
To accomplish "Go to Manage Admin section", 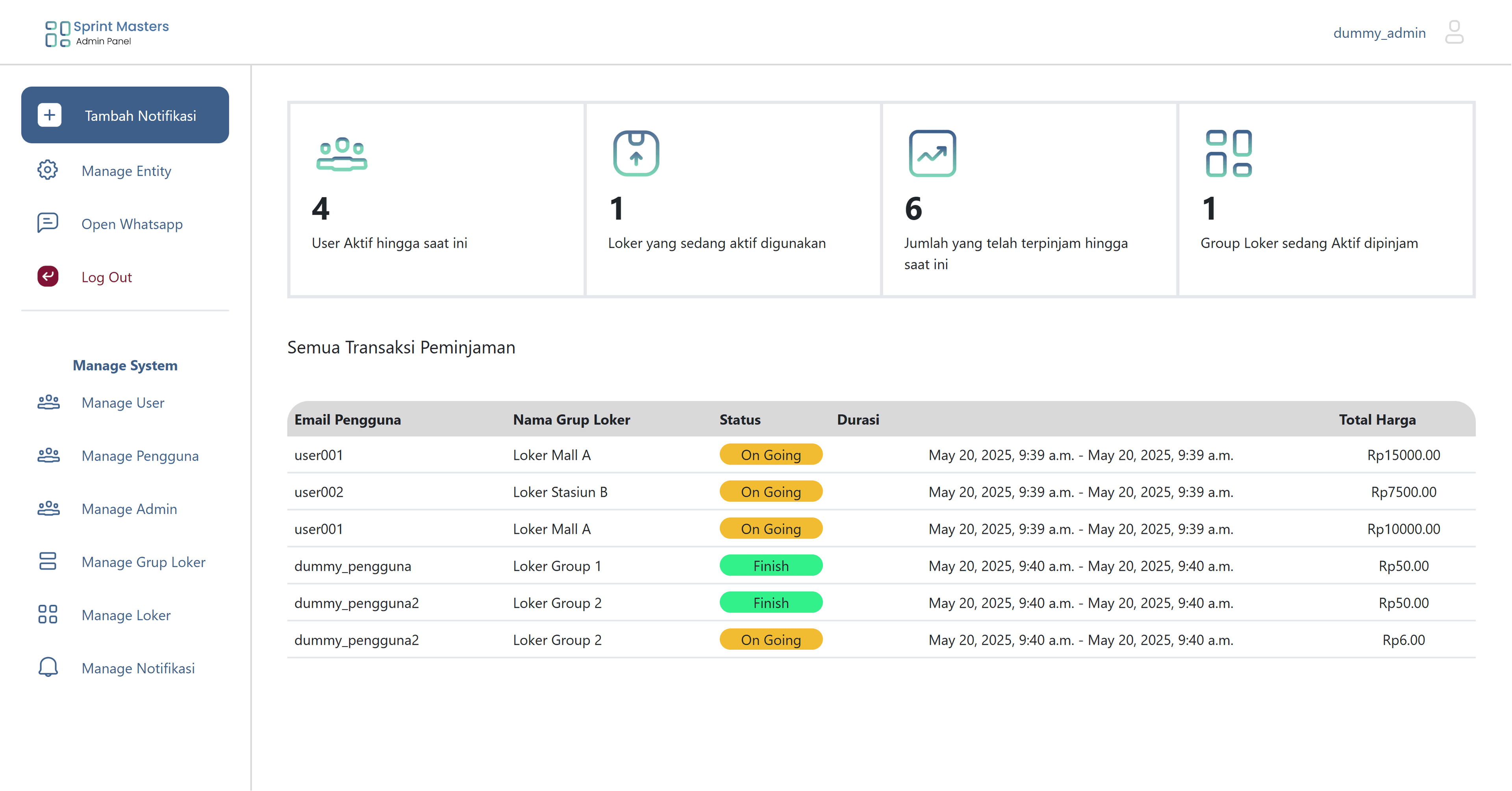I will (x=129, y=509).
